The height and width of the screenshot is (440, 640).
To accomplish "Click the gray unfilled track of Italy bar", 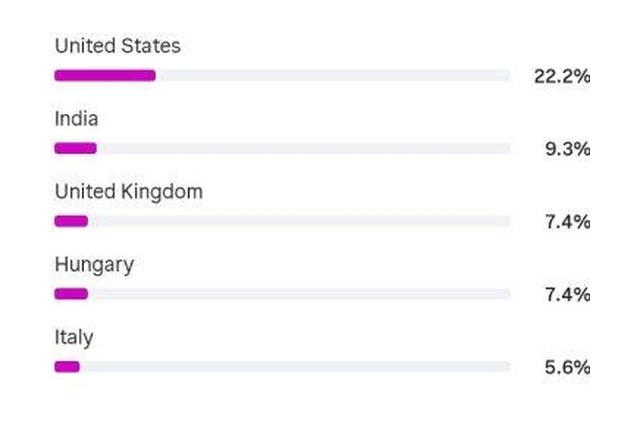I will click(x=296, y=367).
